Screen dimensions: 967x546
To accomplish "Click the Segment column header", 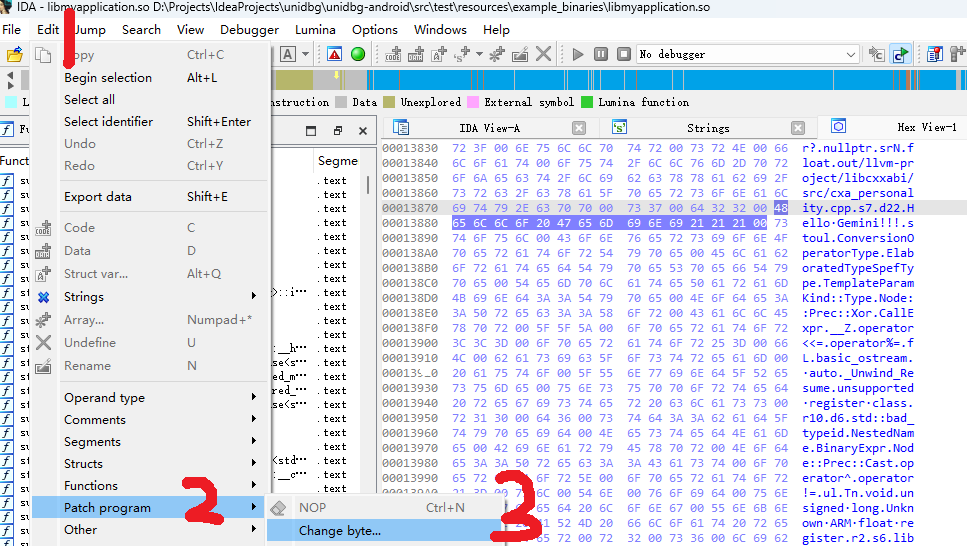I will [x=338, y=161].
